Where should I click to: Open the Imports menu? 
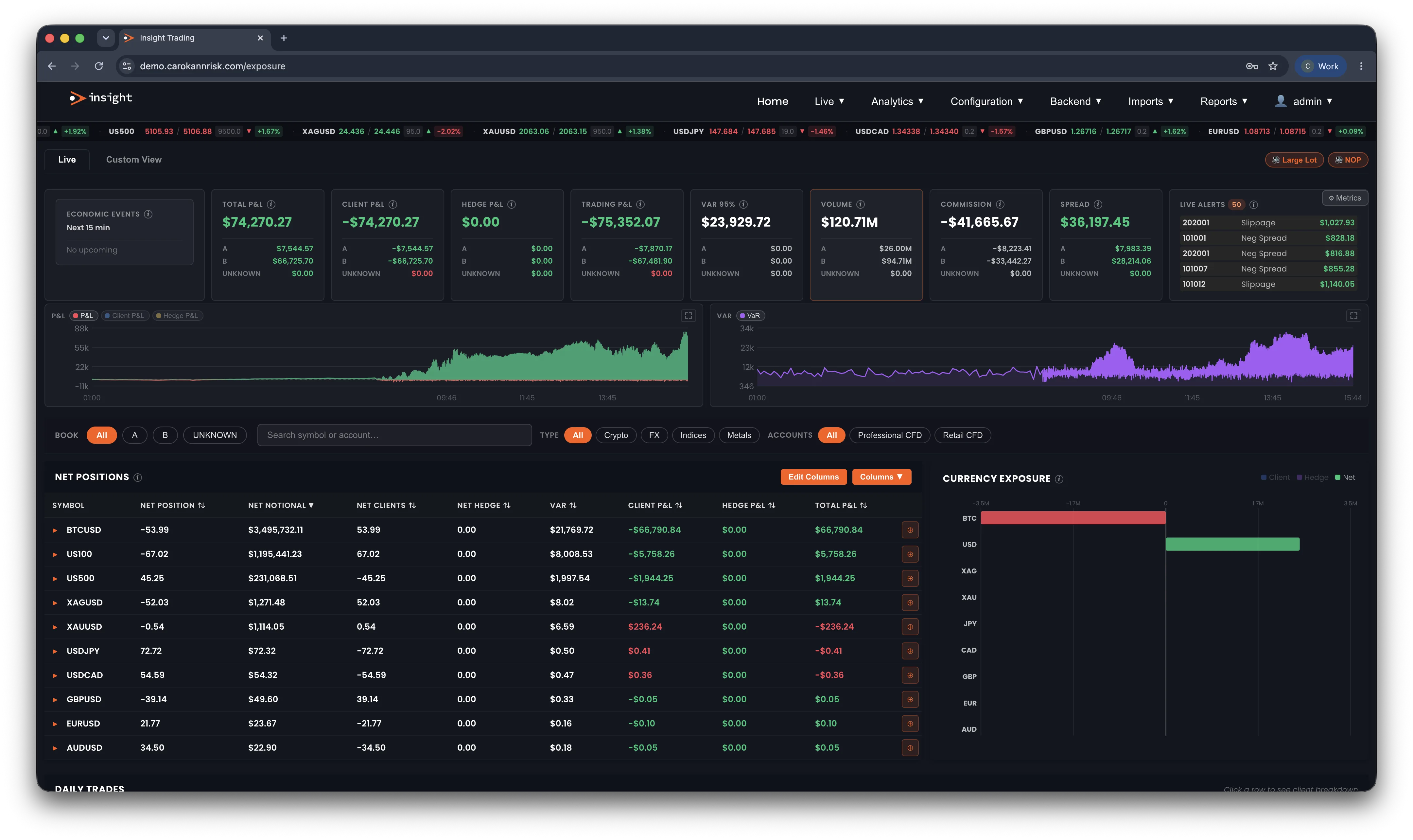pos(1151,101)
